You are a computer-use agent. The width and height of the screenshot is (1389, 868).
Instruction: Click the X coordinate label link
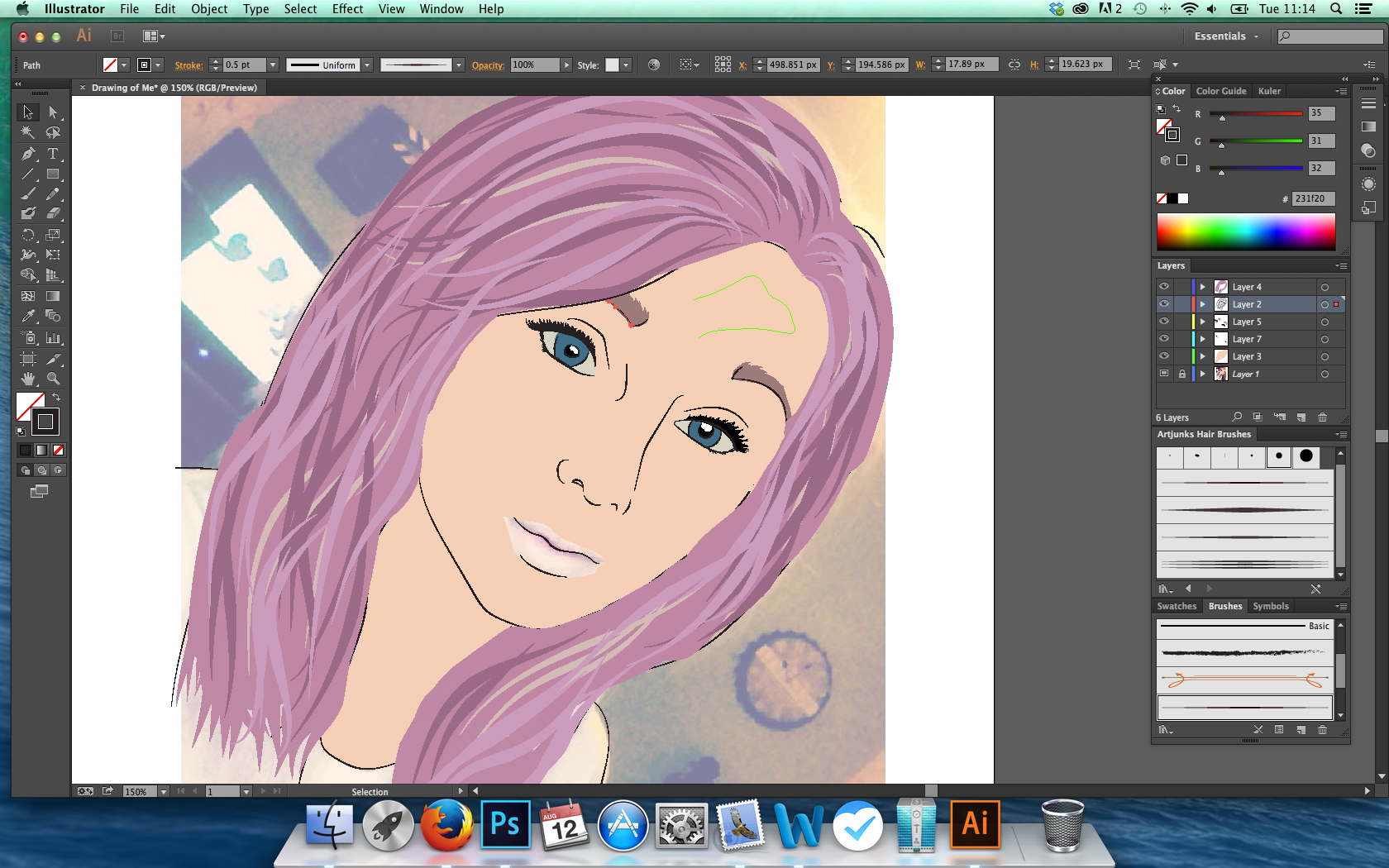click(742, 65)
